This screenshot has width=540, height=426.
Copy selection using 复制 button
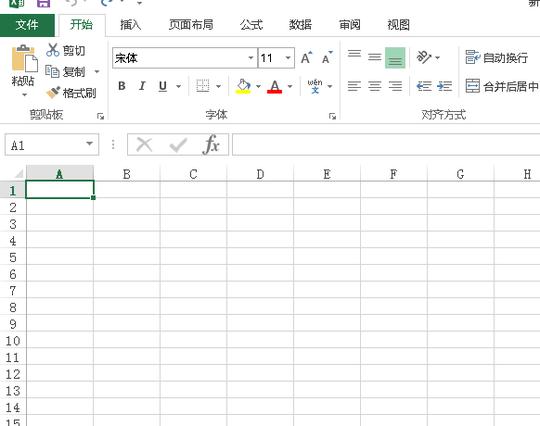[65, 72]
